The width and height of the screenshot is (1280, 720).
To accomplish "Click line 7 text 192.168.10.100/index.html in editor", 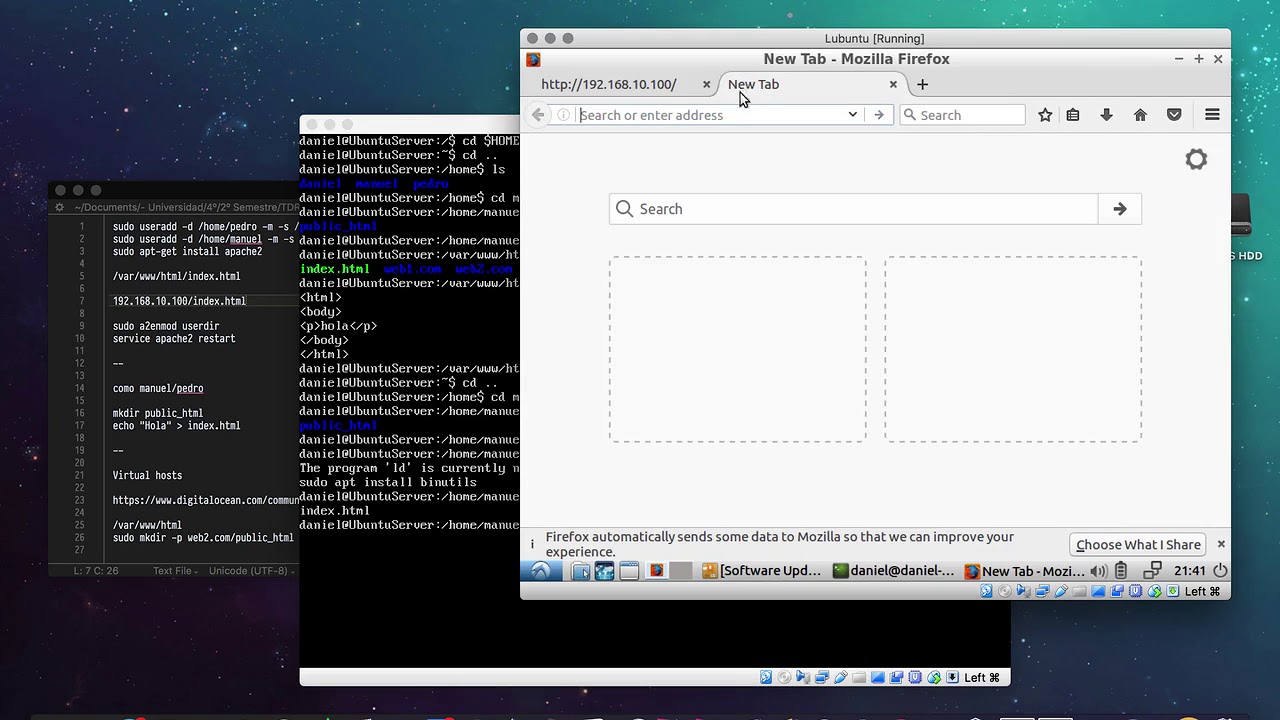I will pos(179,301).
